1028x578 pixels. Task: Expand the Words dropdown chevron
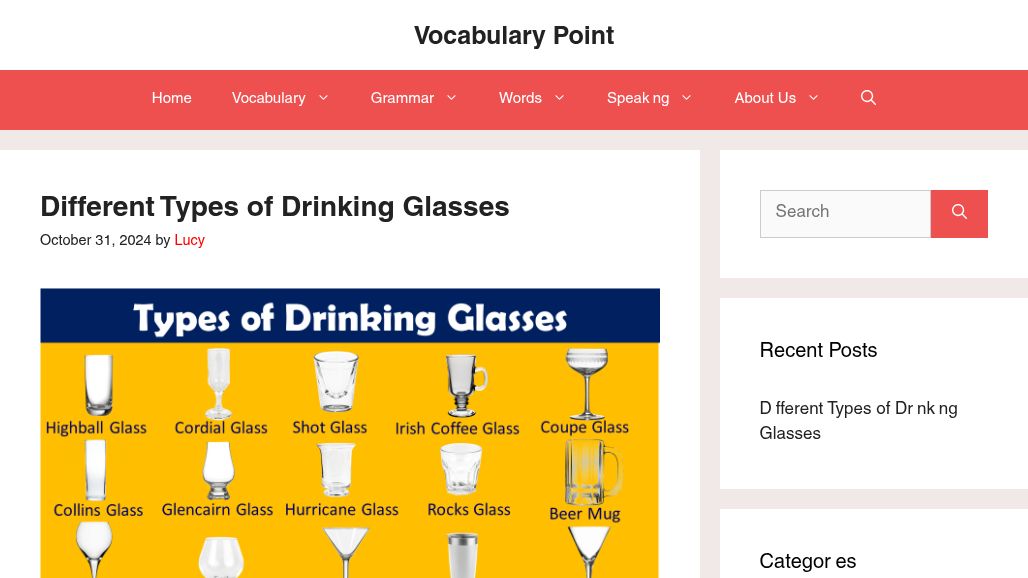point(559,99)
